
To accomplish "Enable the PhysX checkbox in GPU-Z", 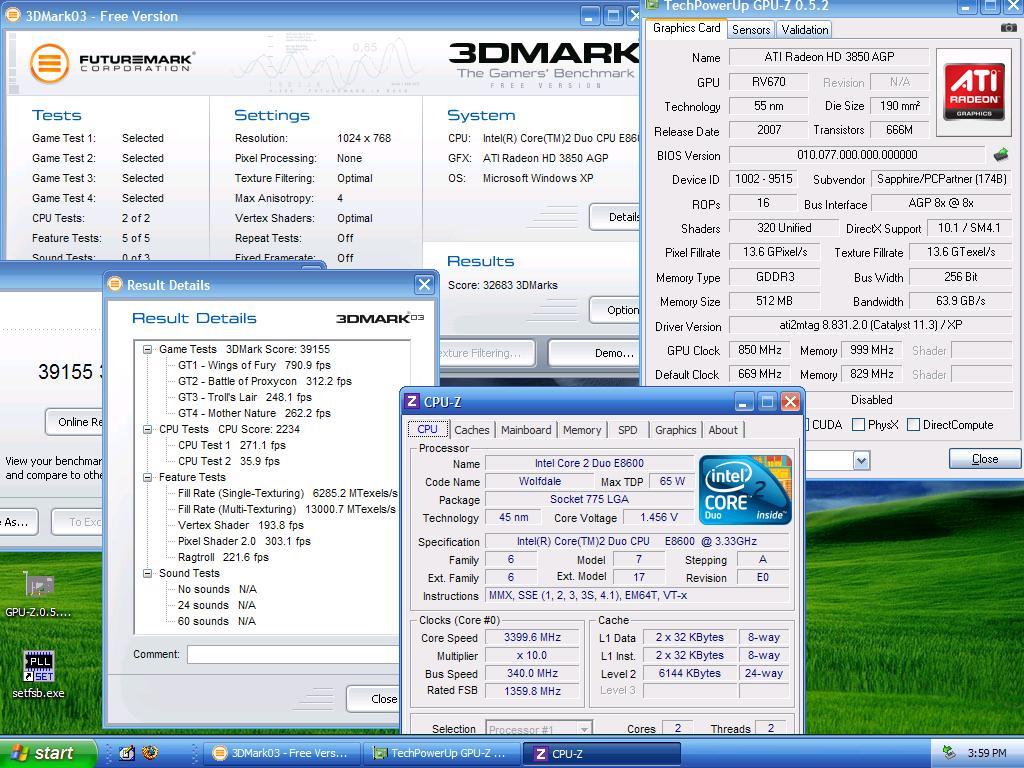I will click(859, 424).
